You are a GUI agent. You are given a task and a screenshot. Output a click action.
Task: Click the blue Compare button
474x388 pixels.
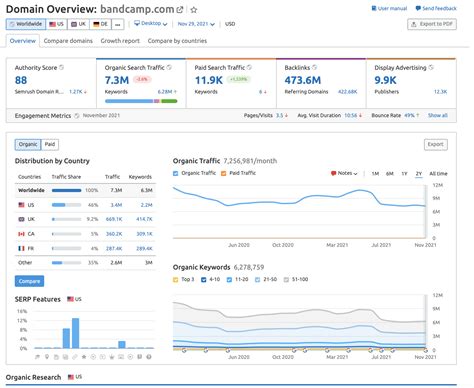29,281
